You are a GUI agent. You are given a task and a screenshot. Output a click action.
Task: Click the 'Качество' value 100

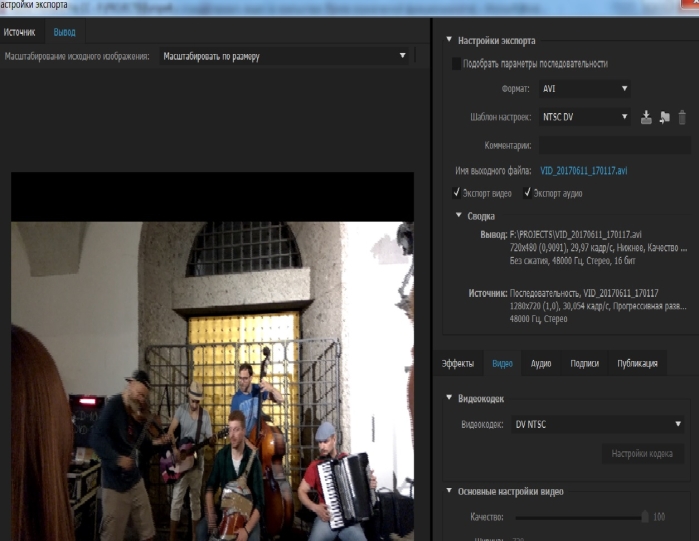(x=659, y=517)
